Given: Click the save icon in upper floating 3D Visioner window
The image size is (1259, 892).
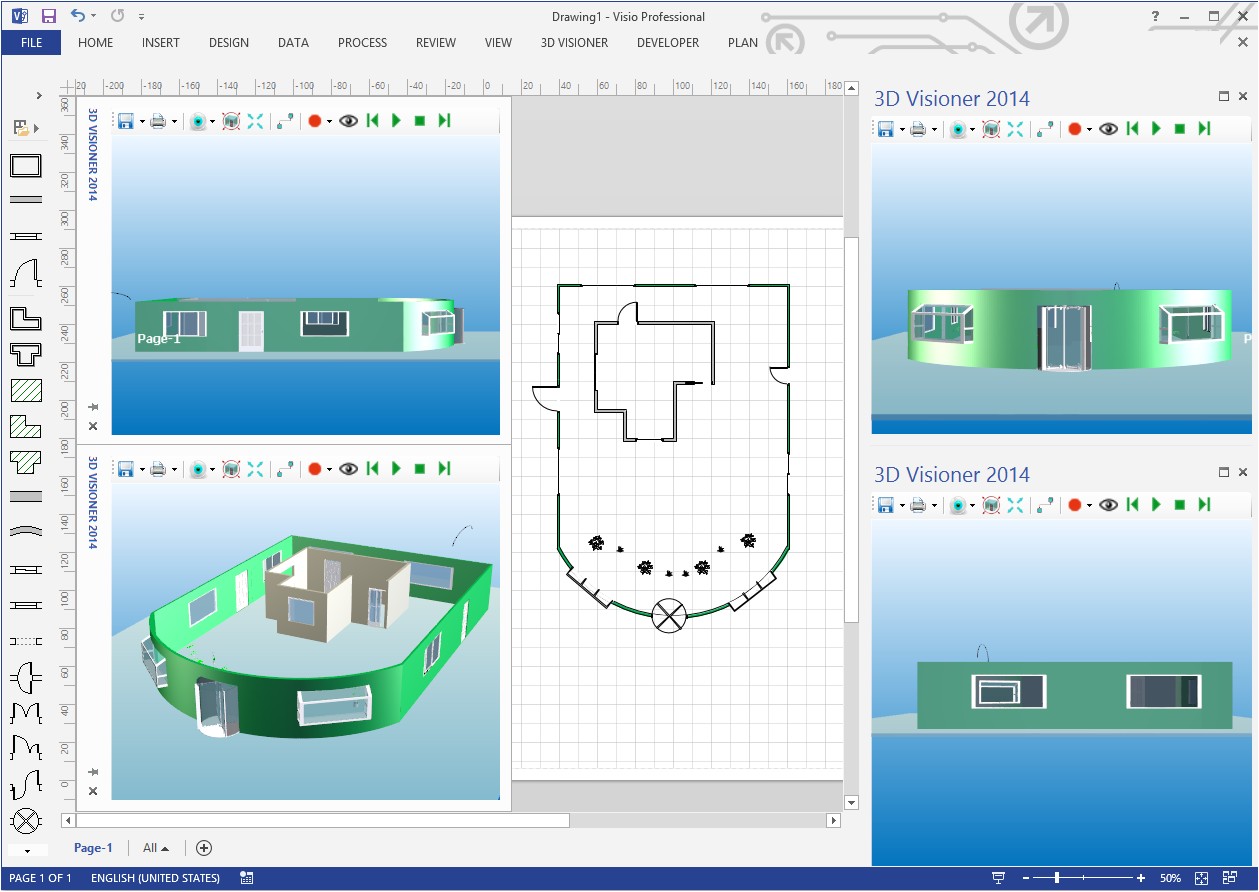Looking at the screenshot, I should coord(886,129).
